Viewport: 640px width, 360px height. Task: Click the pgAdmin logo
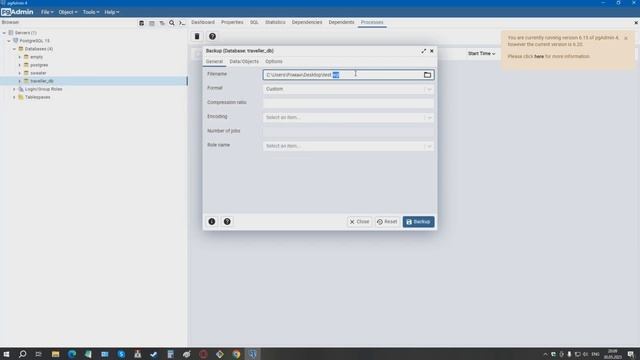pos(17,12)
